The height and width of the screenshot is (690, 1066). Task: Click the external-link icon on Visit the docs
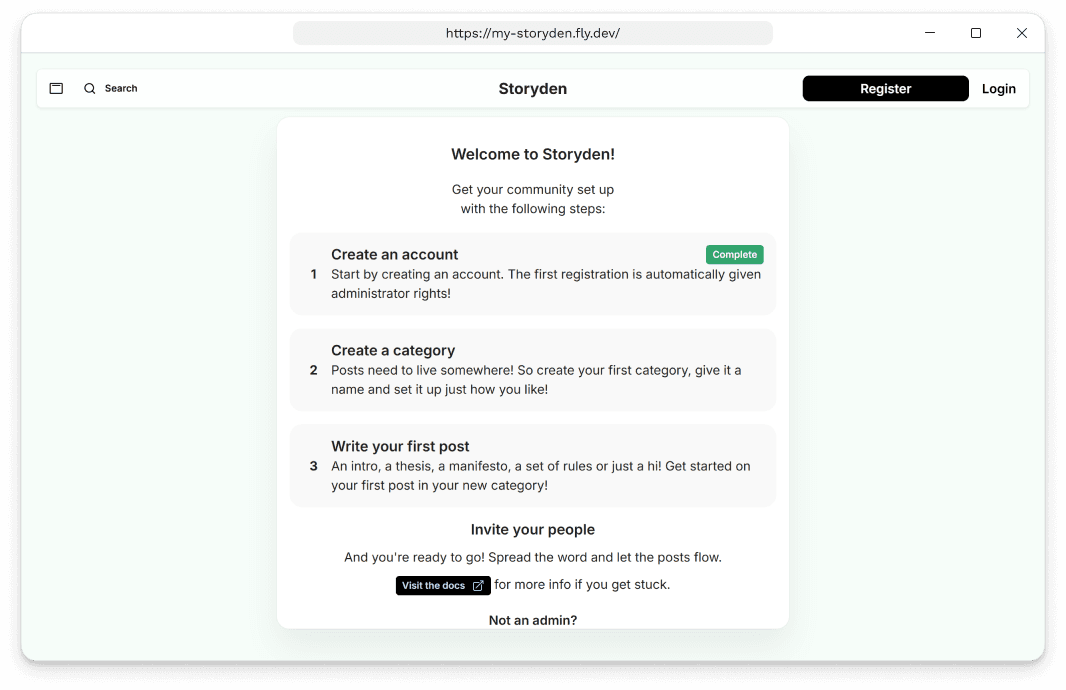(478, 585)
